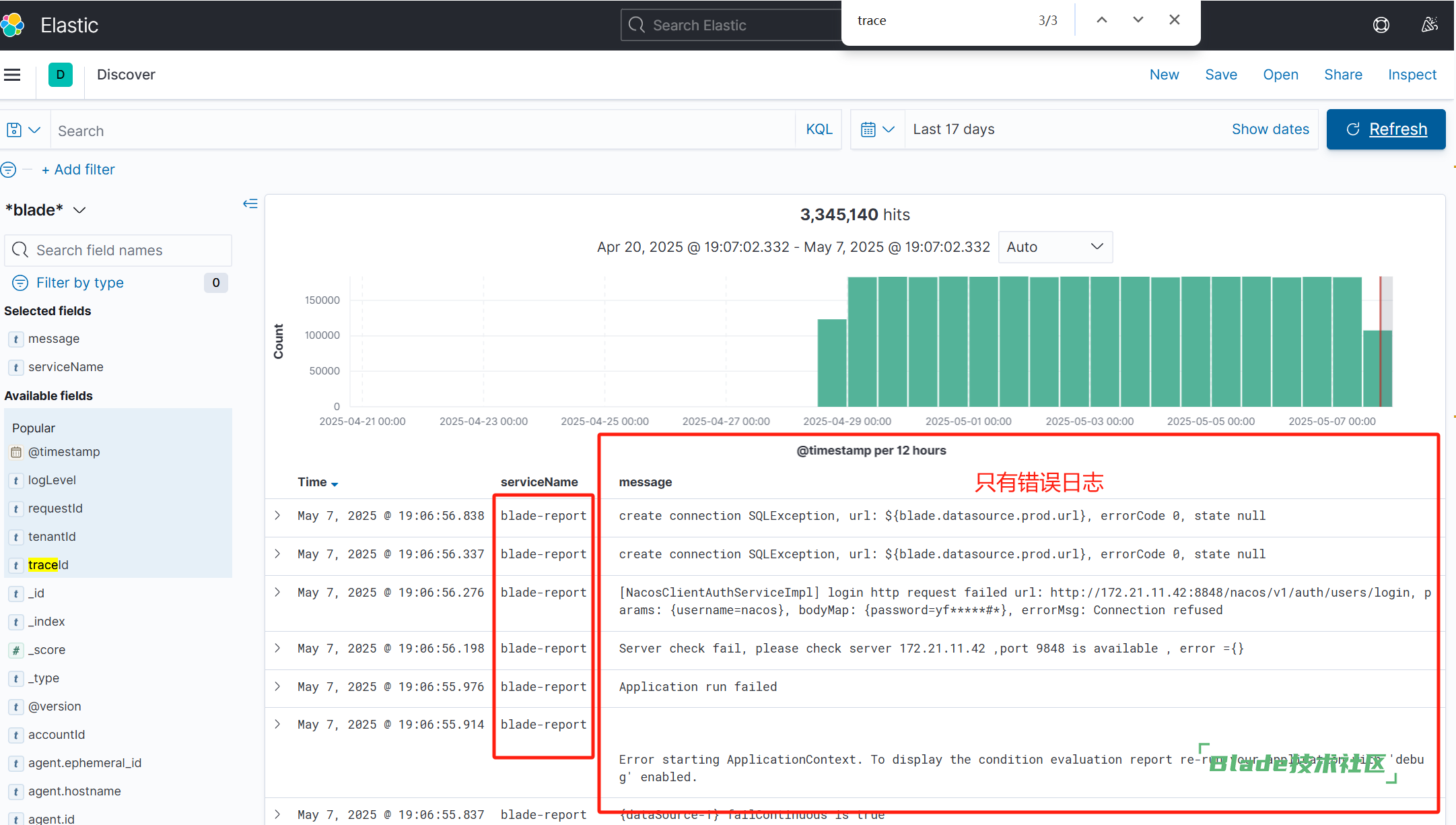Open the calendar quick date menu

pos(878,129)
